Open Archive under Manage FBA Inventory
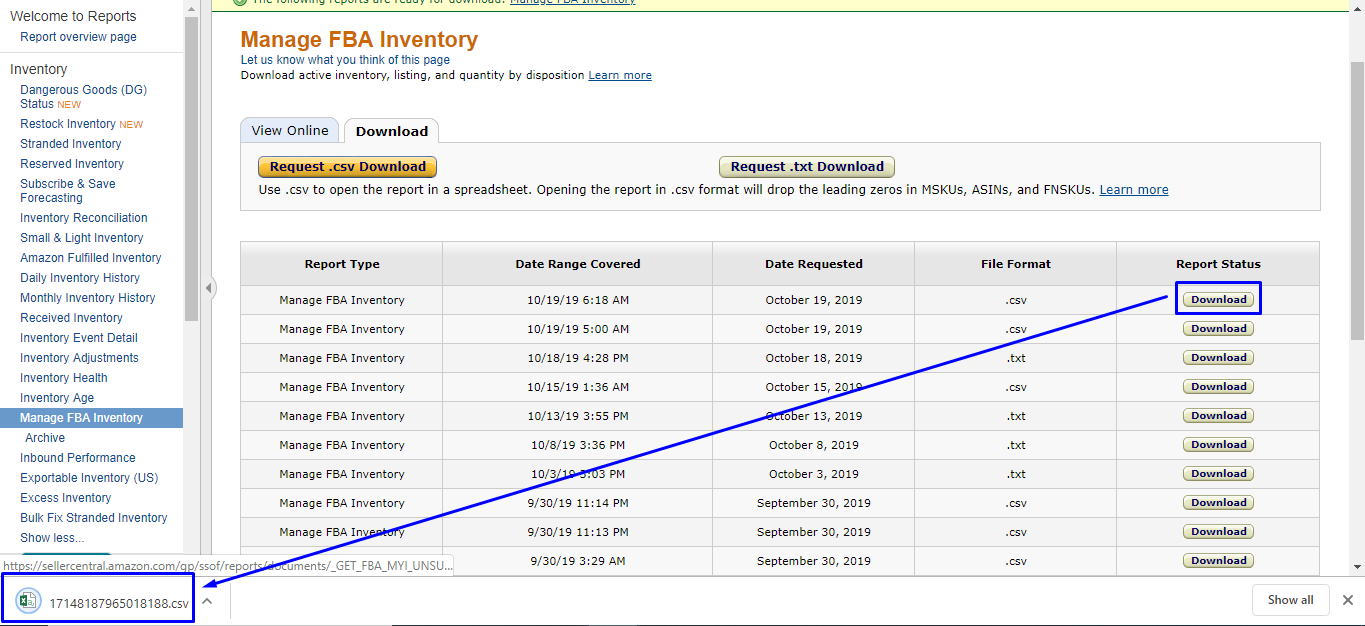1365x626 pixels. [45, 438]
